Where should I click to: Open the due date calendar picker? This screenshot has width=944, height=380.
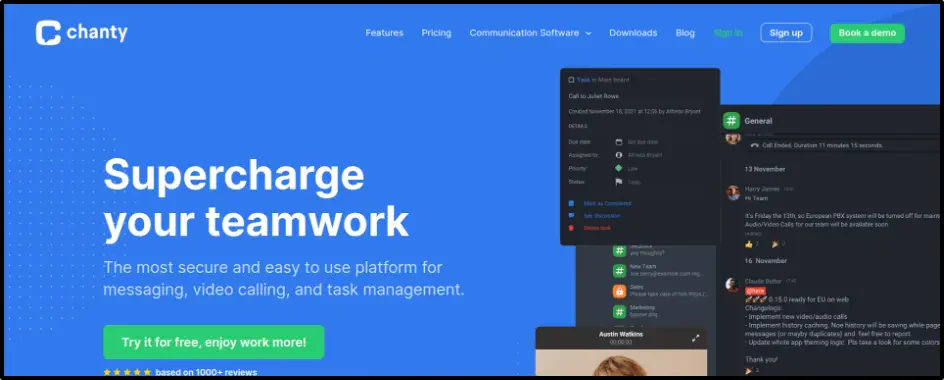618,142
